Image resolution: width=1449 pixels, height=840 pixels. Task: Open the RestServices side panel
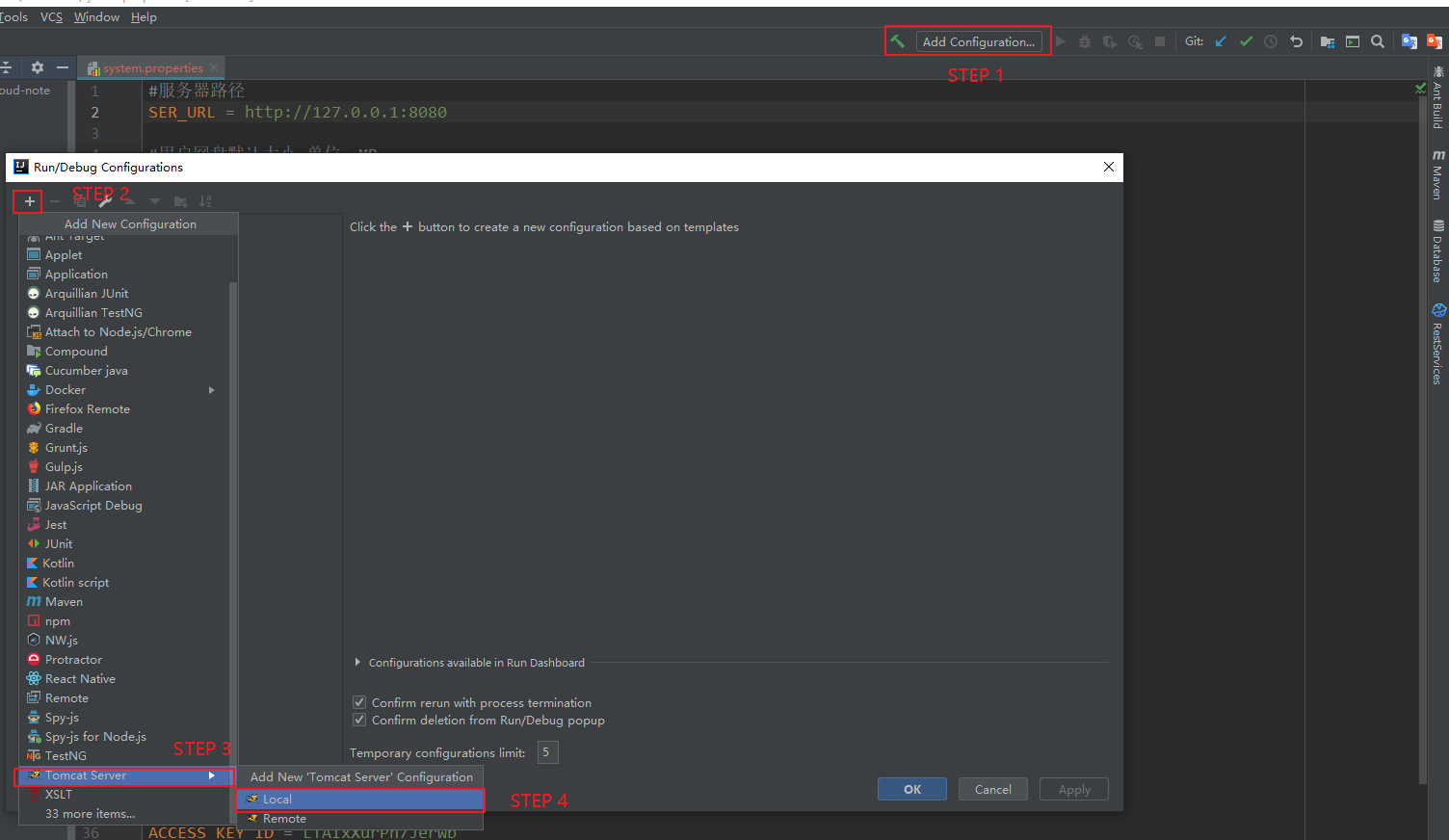[1437, 344]
